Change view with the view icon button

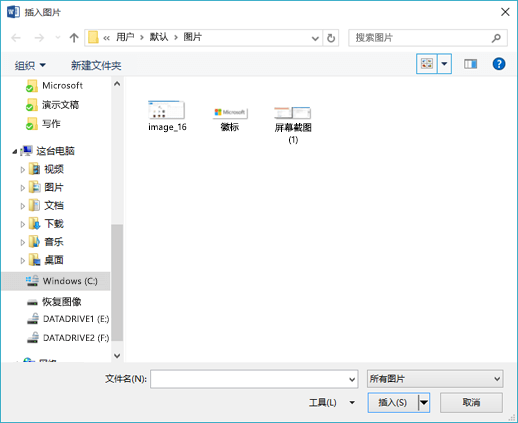pyautogui.click(x=427, y=63)
